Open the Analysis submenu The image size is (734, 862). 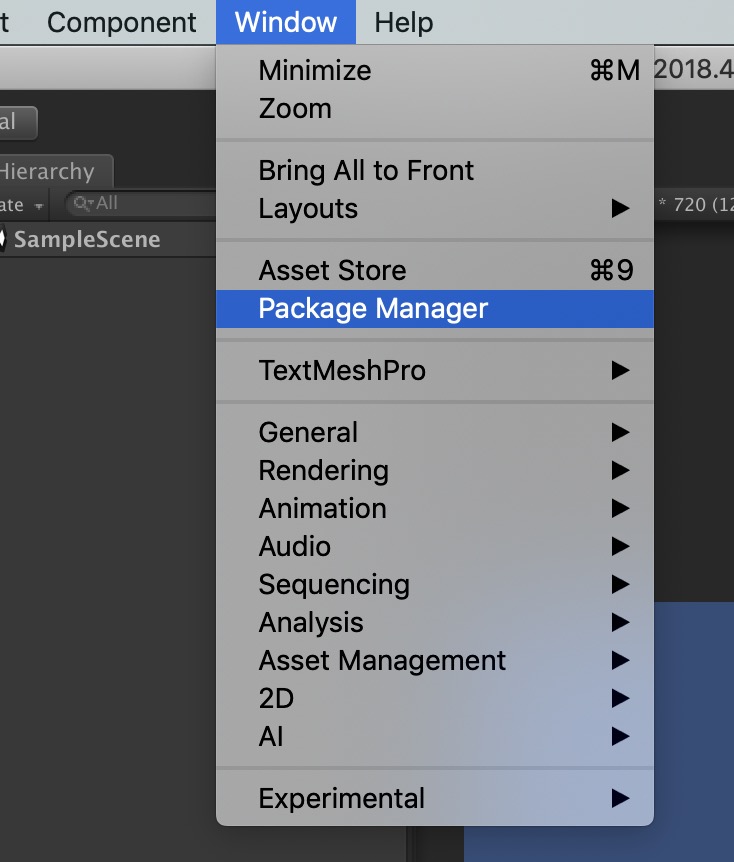click(x=311, y=622)
